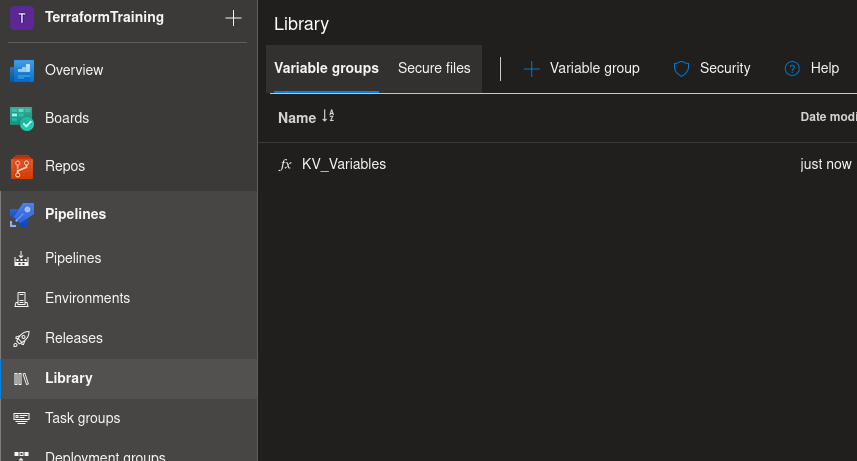Open the Overview hub icon
Image resolution: width=857 pixels, height=461 pixels.
[22, 71]
